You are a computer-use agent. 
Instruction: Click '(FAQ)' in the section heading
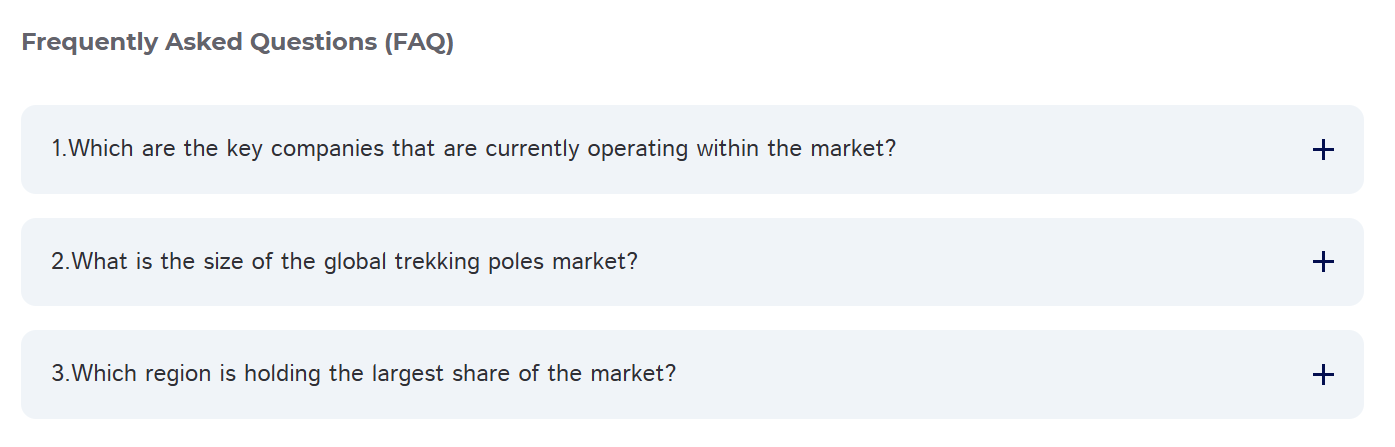tap(418, 43)
